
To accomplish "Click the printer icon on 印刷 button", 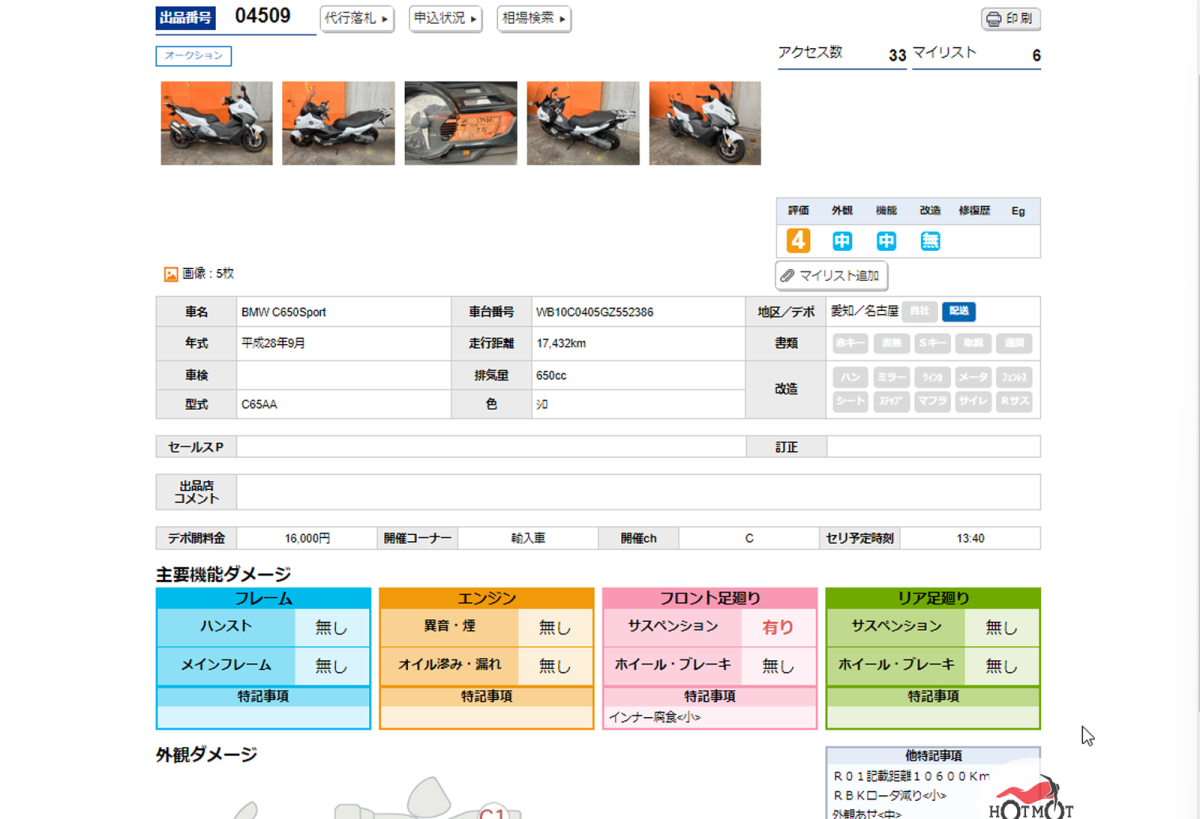I will click(994, 19).
